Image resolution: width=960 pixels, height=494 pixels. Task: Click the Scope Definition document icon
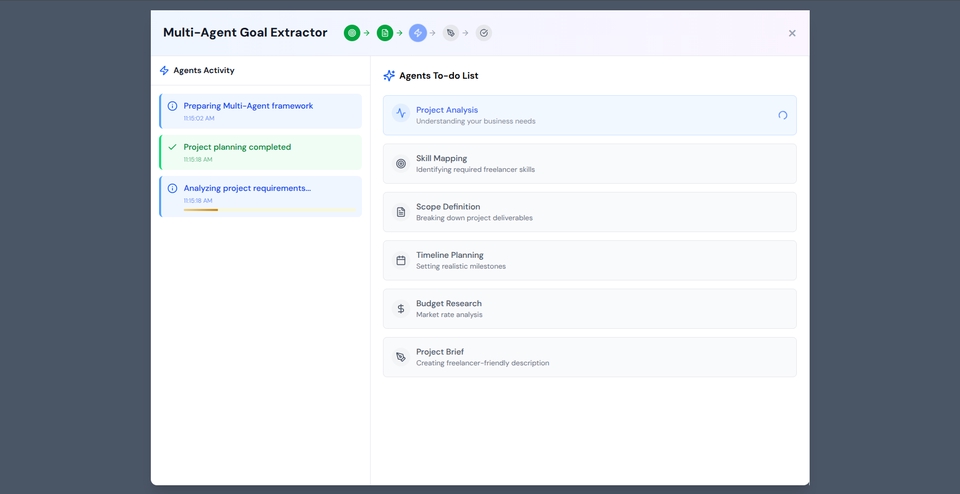pos(401,212)
